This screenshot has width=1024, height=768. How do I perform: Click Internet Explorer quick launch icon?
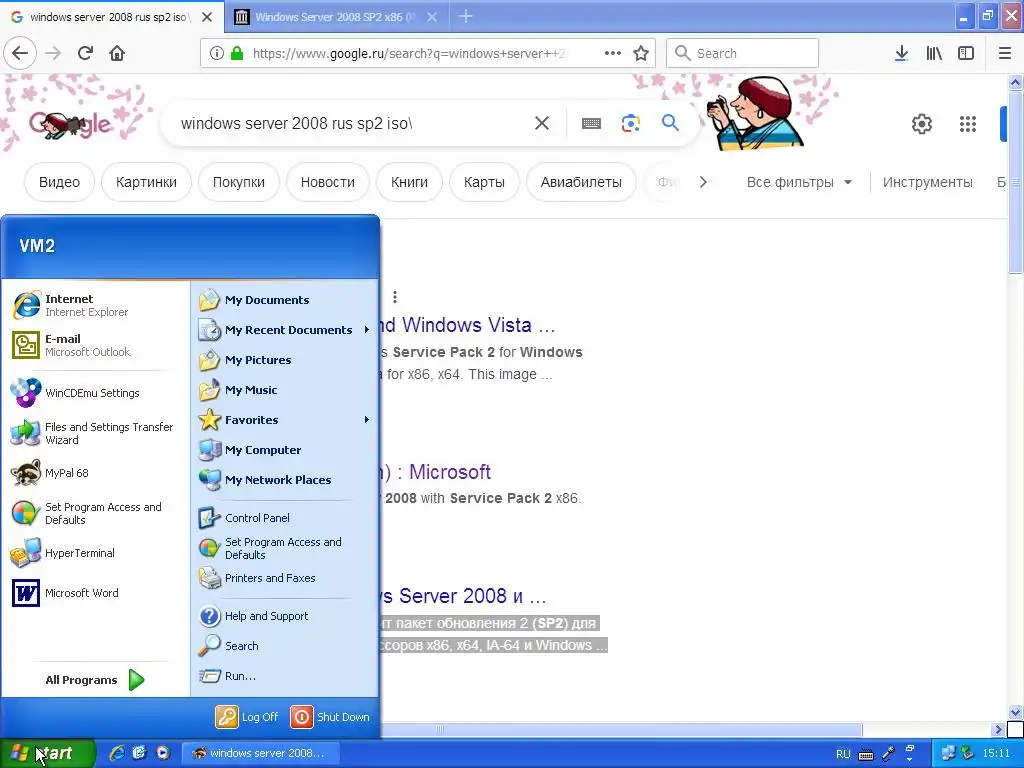116,753
